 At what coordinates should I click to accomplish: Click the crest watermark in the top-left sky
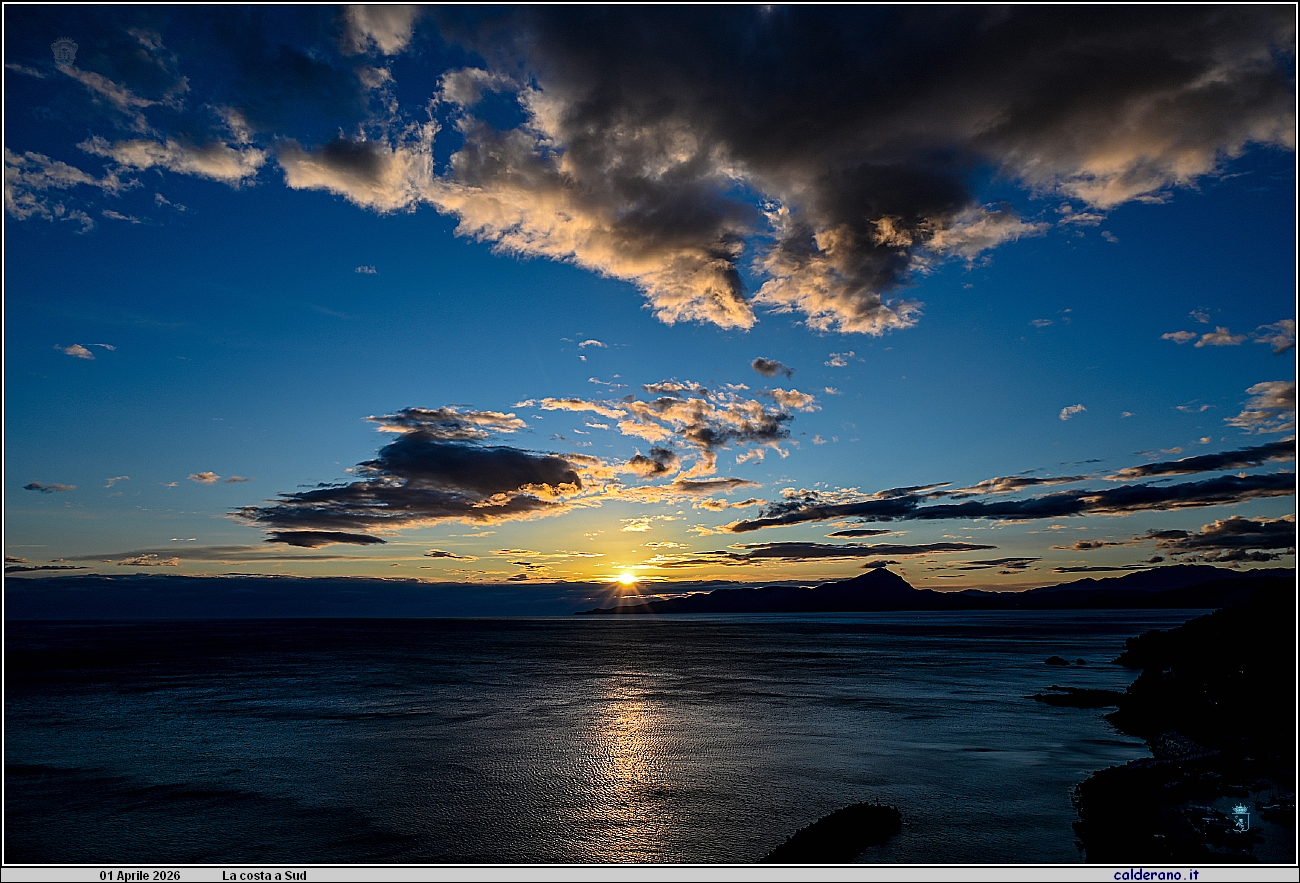65,52
